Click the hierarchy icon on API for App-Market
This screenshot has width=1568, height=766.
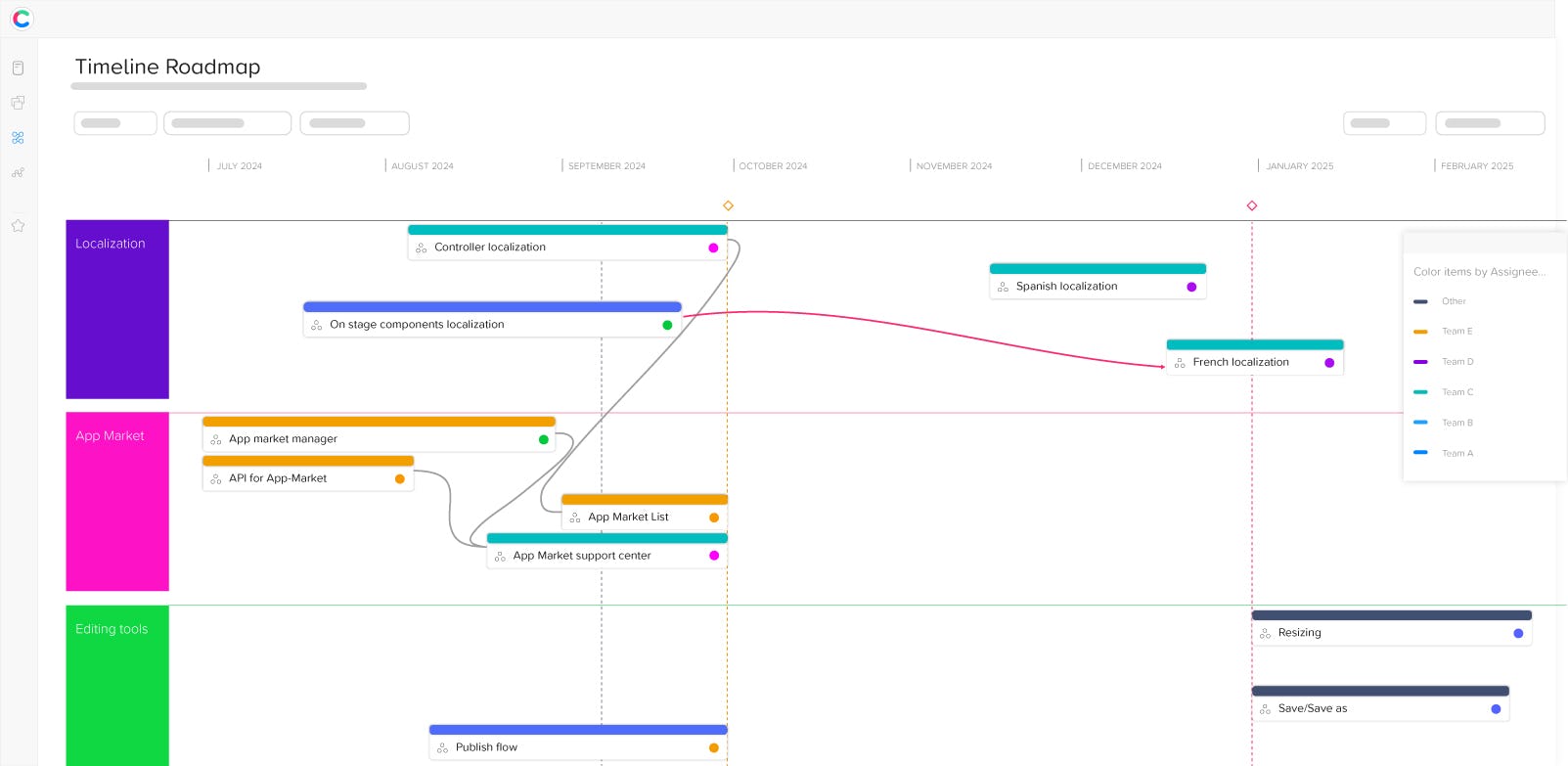[216, 479]
